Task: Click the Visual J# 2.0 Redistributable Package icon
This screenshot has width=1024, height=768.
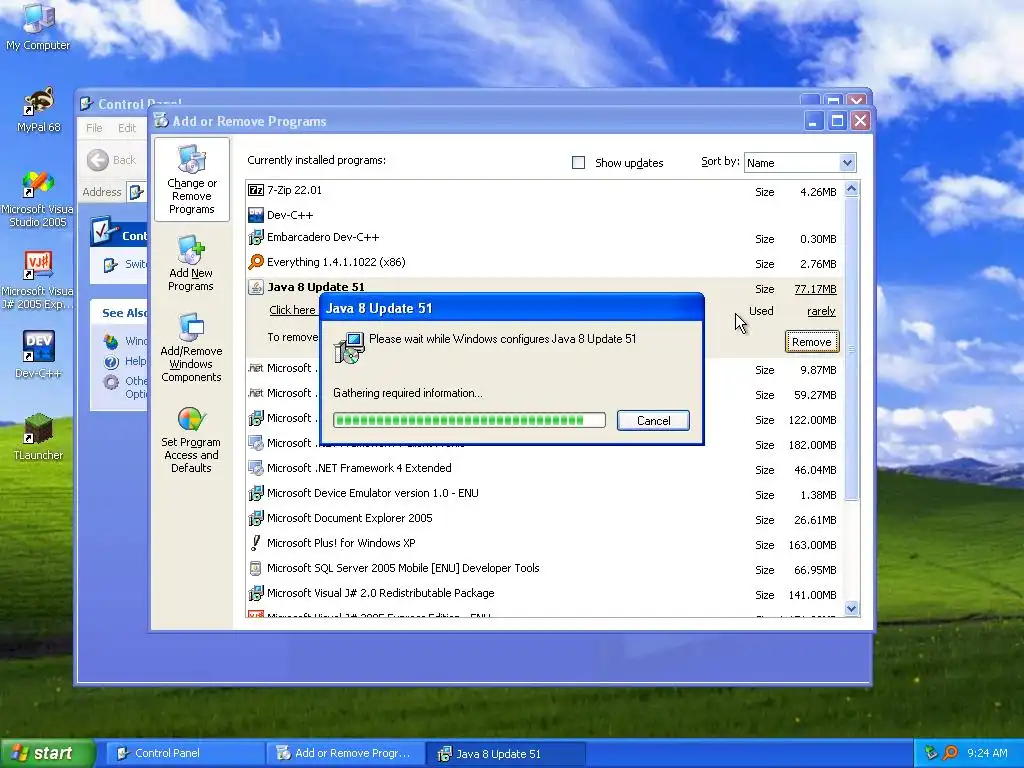Action: click(256, 593)
